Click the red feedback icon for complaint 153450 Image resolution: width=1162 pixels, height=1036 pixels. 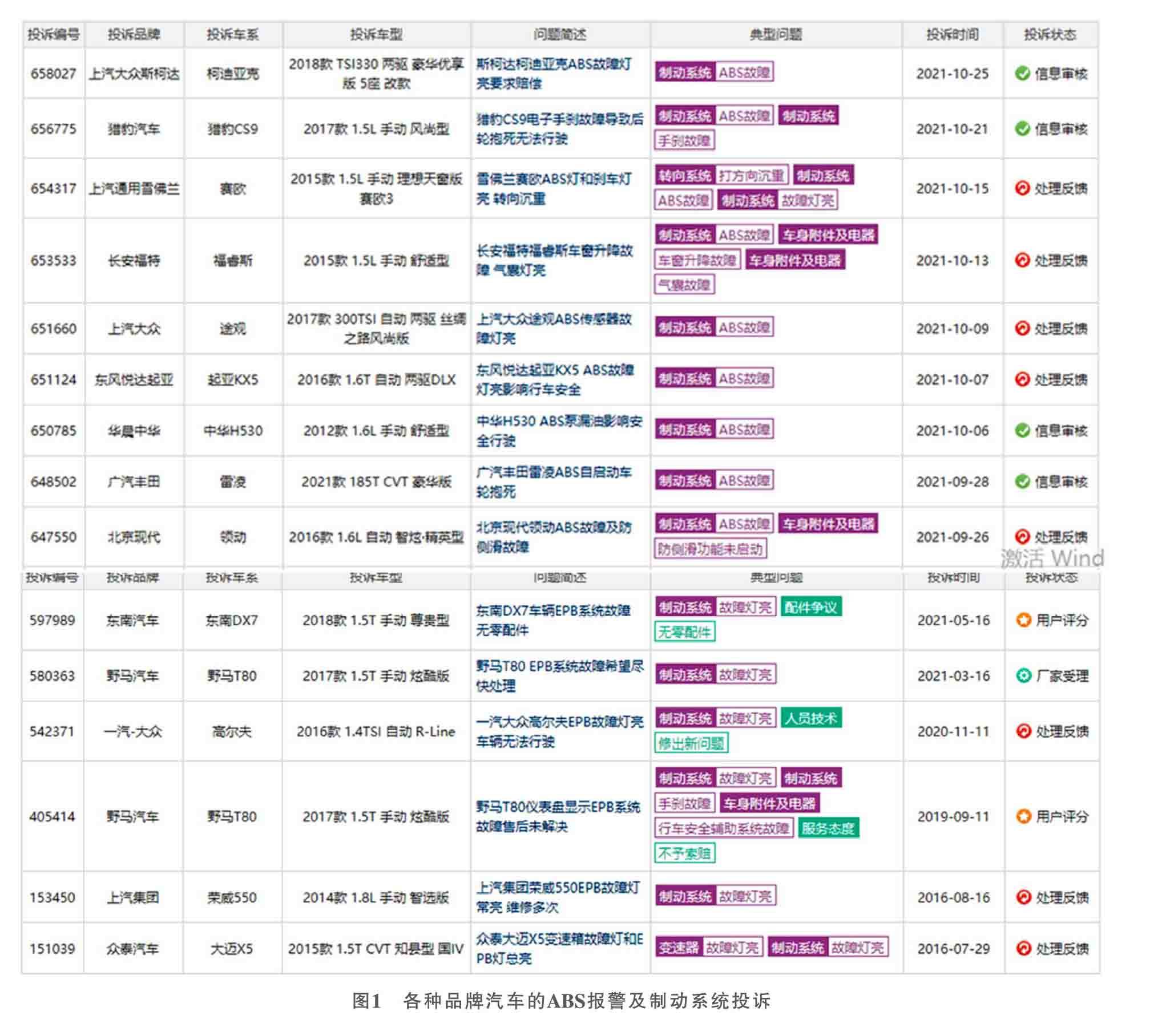1023,897
